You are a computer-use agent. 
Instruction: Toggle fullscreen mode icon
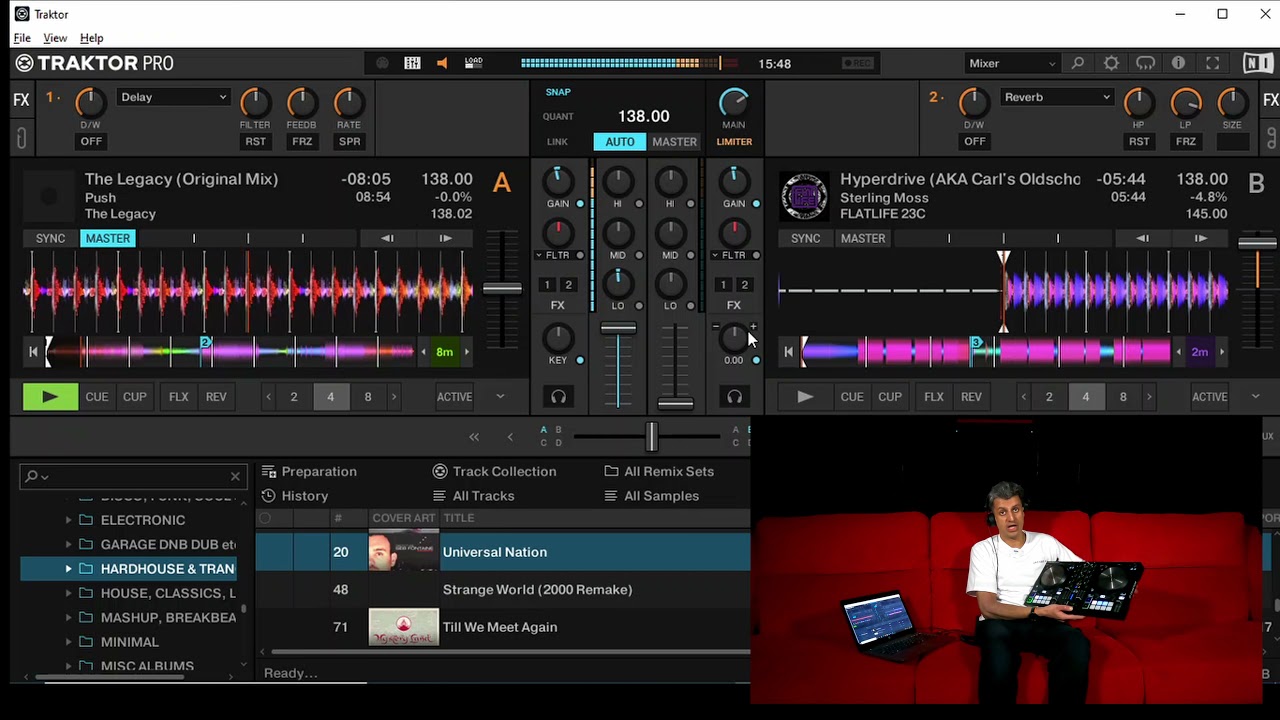tap(1212, 63)
